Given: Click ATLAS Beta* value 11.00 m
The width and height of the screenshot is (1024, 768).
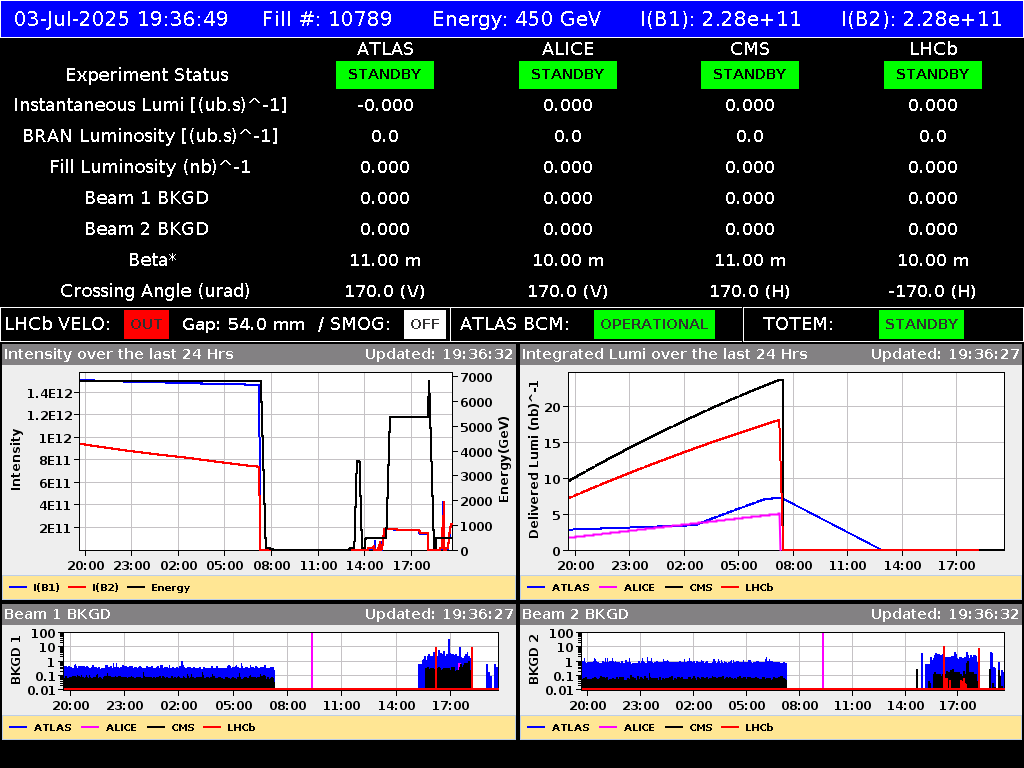Looking at the screenshot, I should 385,261.
